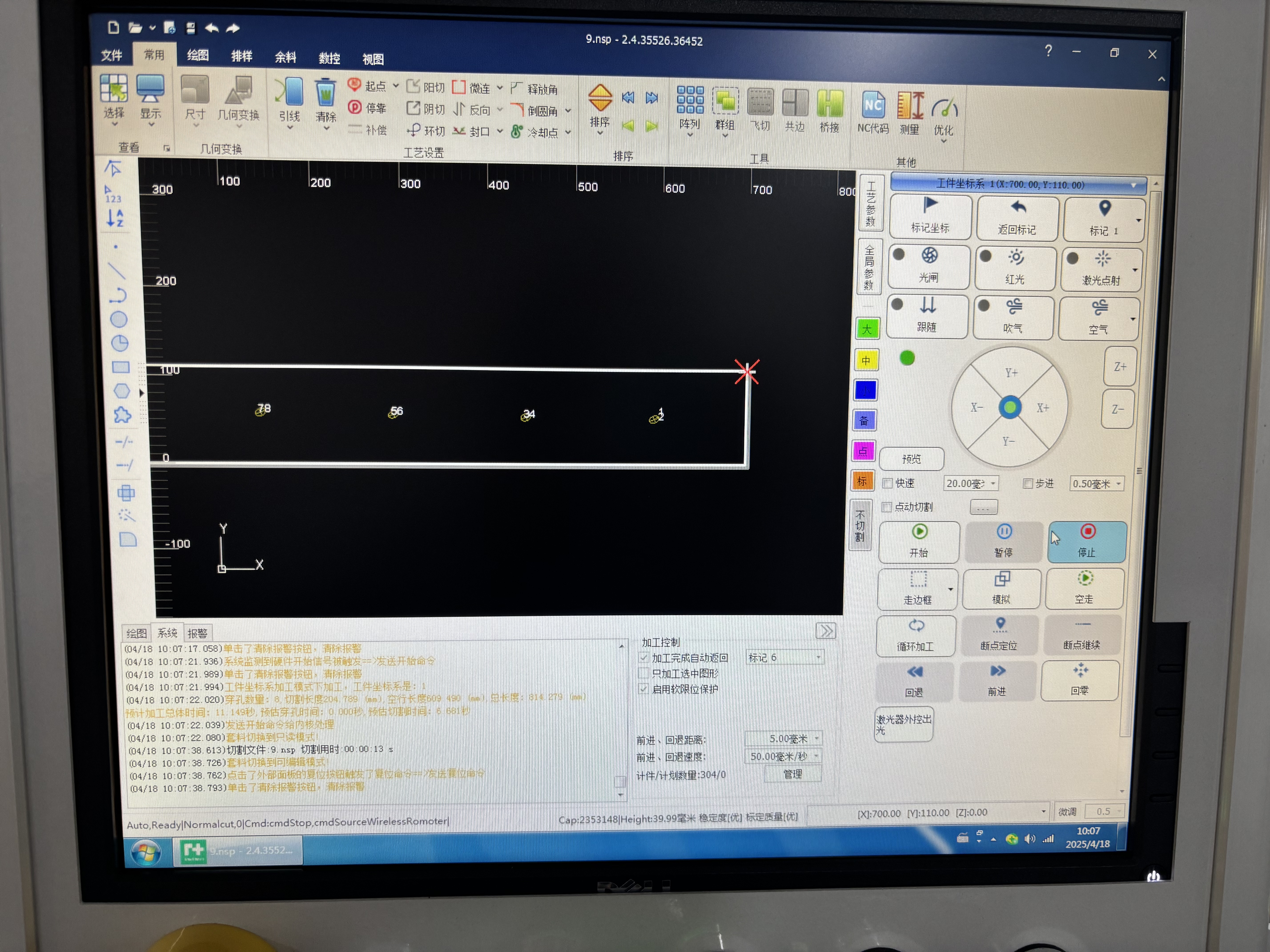Select the circle drawing tool in sidebar

click(x=119, y=320)
